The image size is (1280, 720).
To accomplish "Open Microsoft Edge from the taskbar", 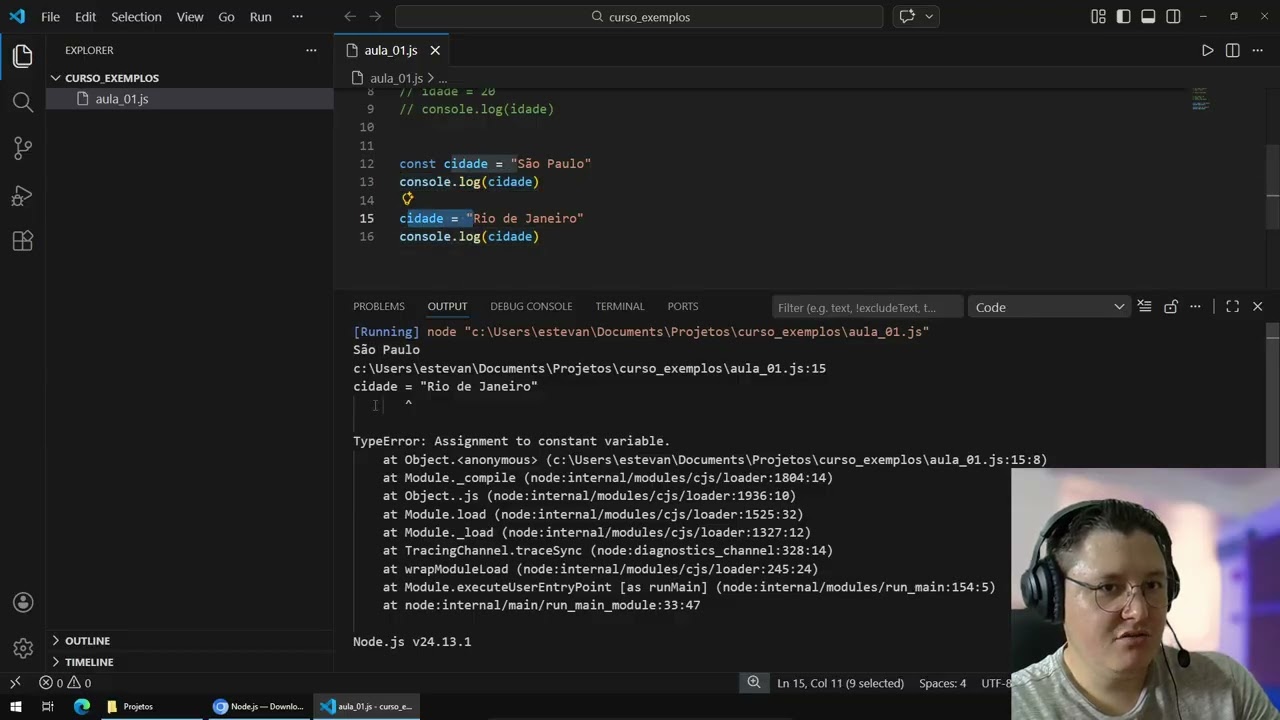I will coord(82,707).
